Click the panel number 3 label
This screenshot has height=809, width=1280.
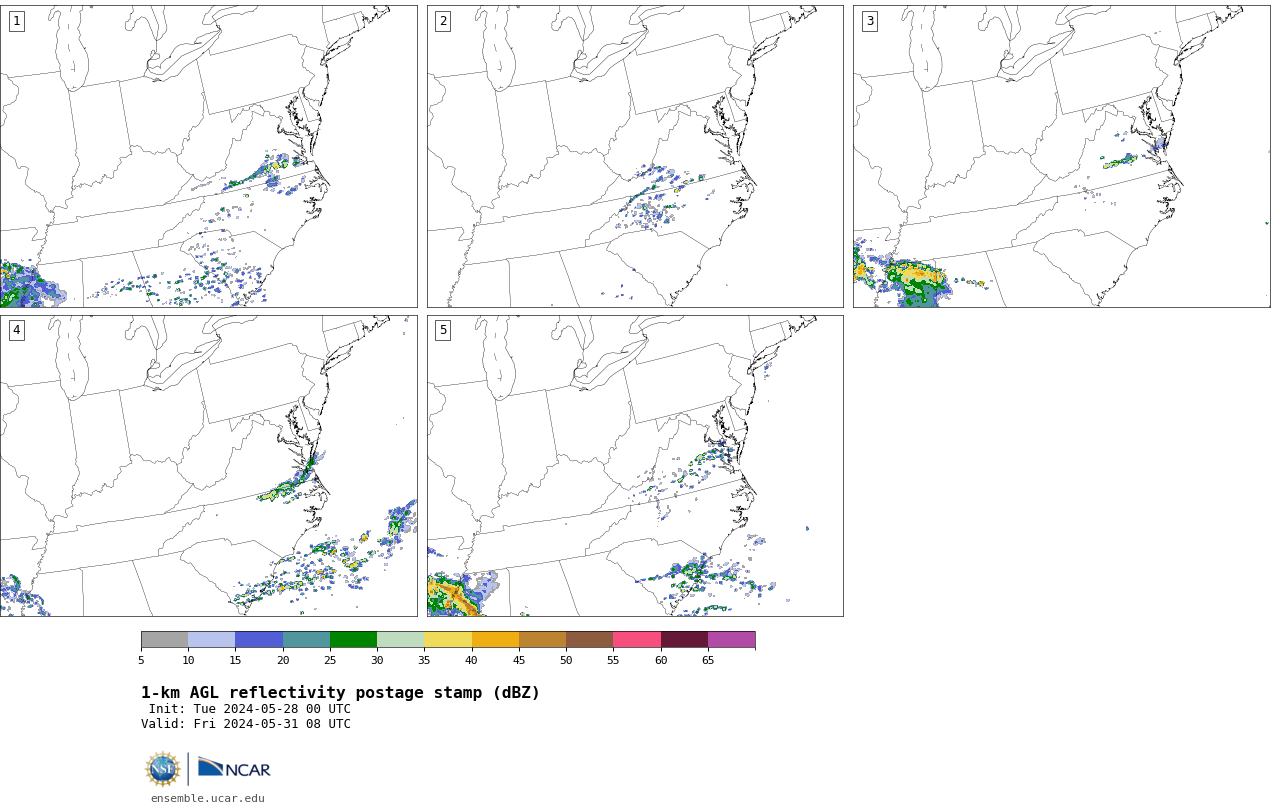(869, 21)
